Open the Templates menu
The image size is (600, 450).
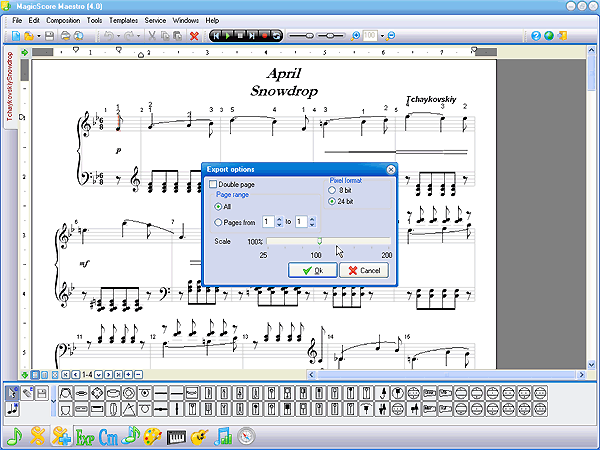pos(123,20)
